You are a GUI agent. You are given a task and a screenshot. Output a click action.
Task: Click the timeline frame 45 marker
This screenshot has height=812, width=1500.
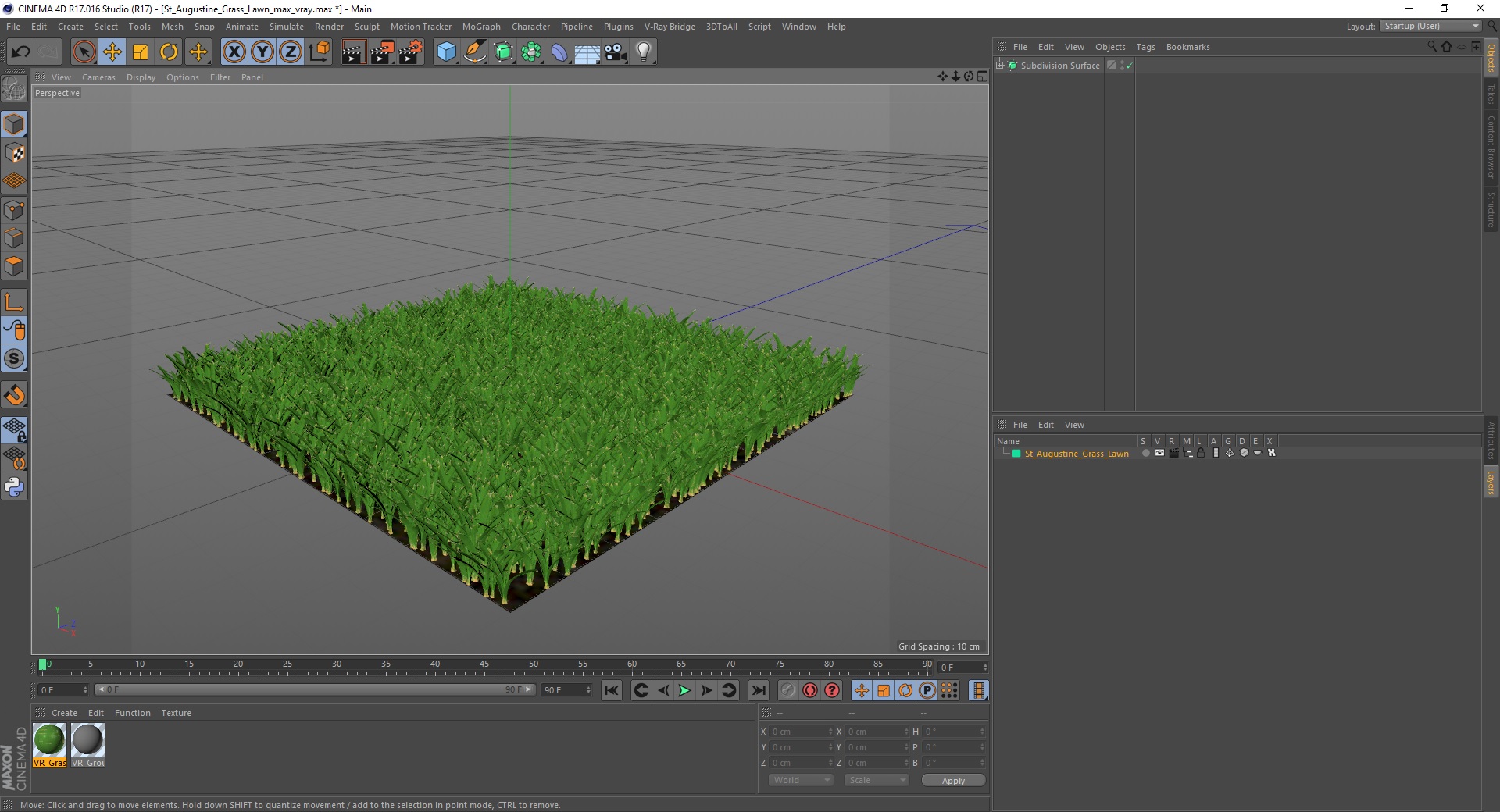[x=484, y=666]
